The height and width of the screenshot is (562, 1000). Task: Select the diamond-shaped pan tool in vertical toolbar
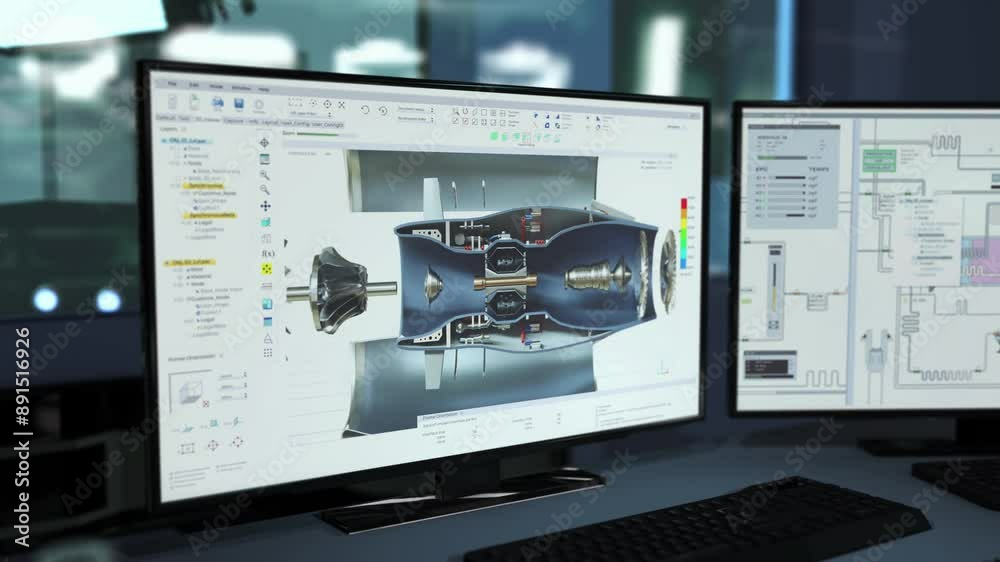[265, 143]
